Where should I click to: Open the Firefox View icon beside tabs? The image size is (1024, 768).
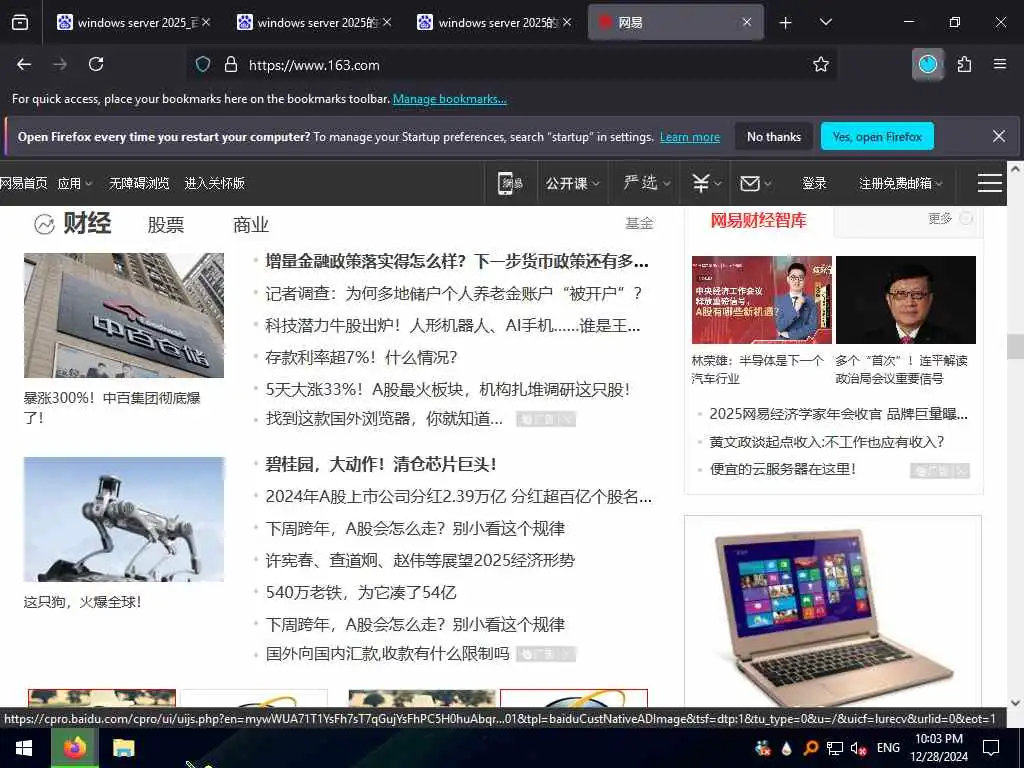(20, 22)
